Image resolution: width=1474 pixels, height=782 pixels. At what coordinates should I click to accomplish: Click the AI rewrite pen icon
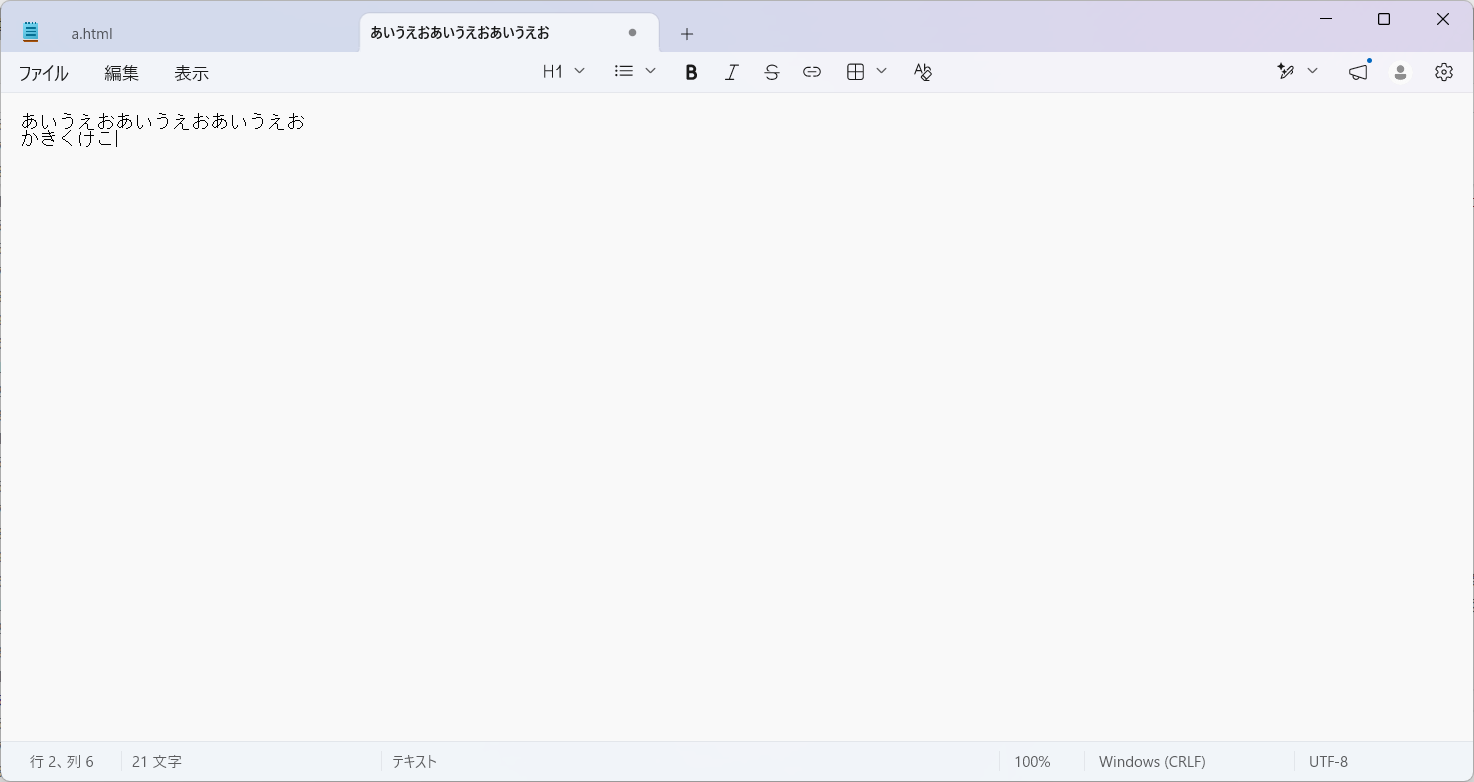(1286, 72)
